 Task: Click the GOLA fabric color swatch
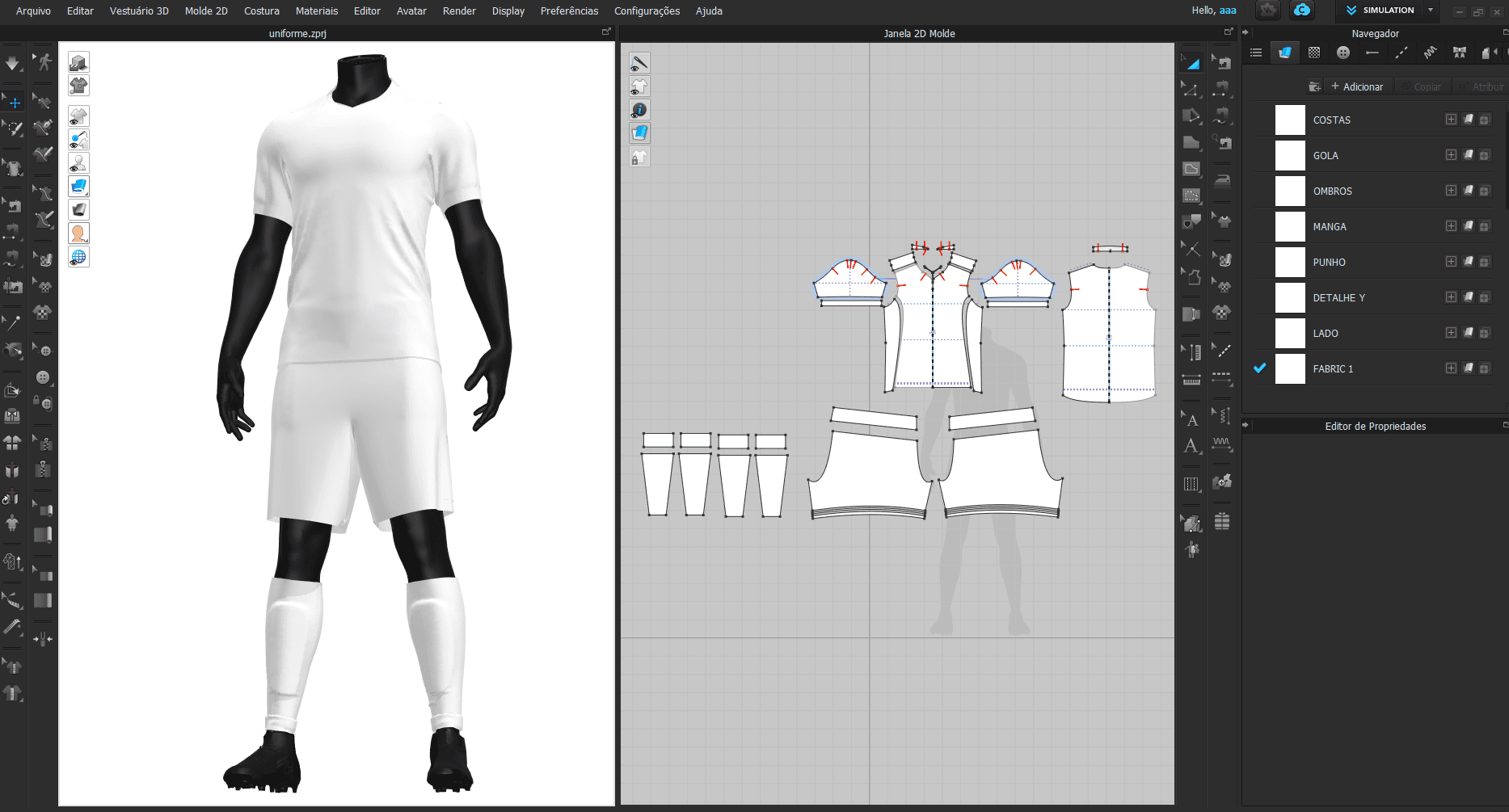tap(1289, 156)
